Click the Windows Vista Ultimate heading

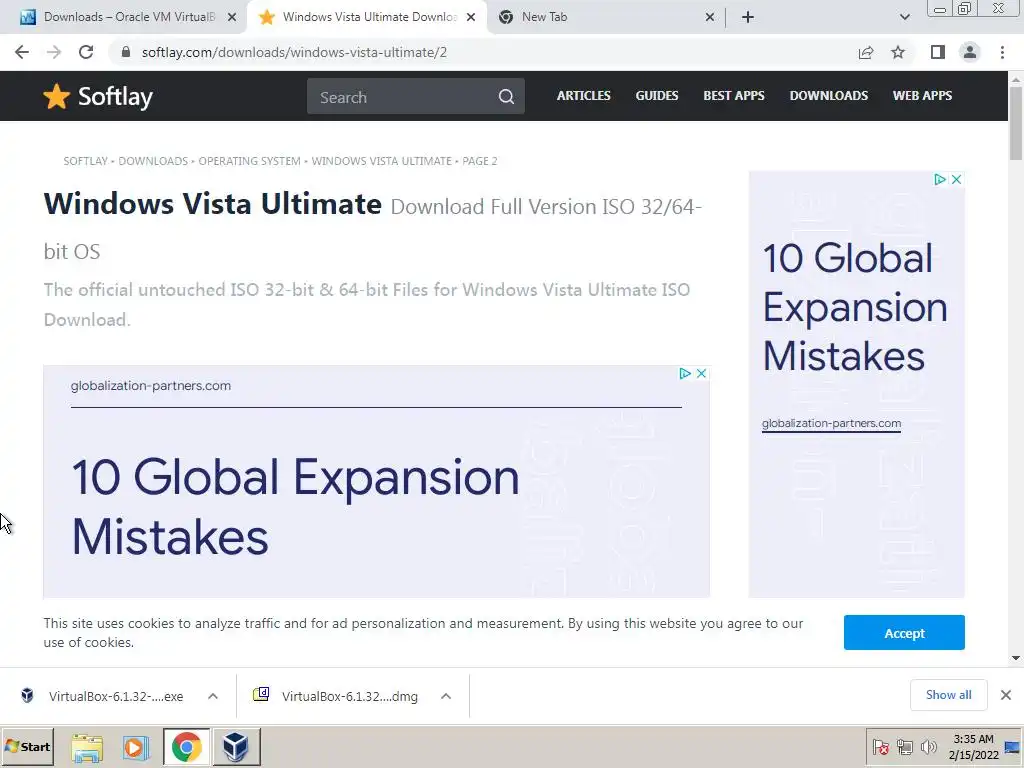[x=212, y=204]
